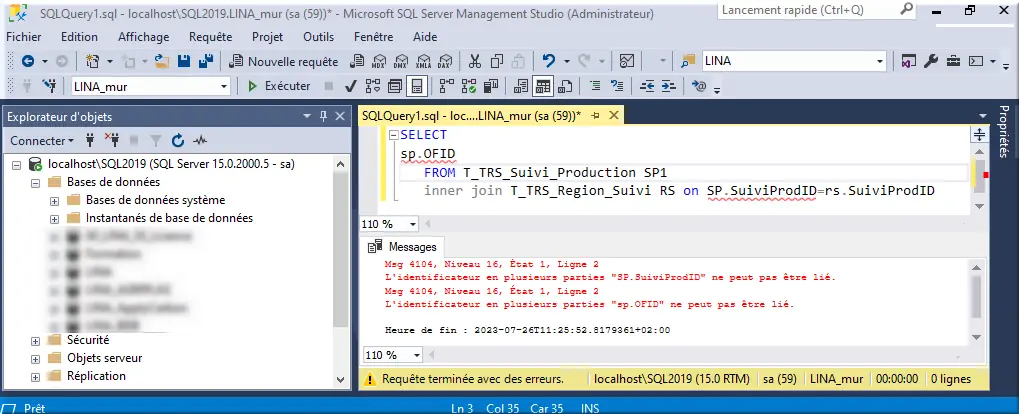Click the Exécuter button
The height and width of the screenshot is (414, 1019).
click(279, 86)
